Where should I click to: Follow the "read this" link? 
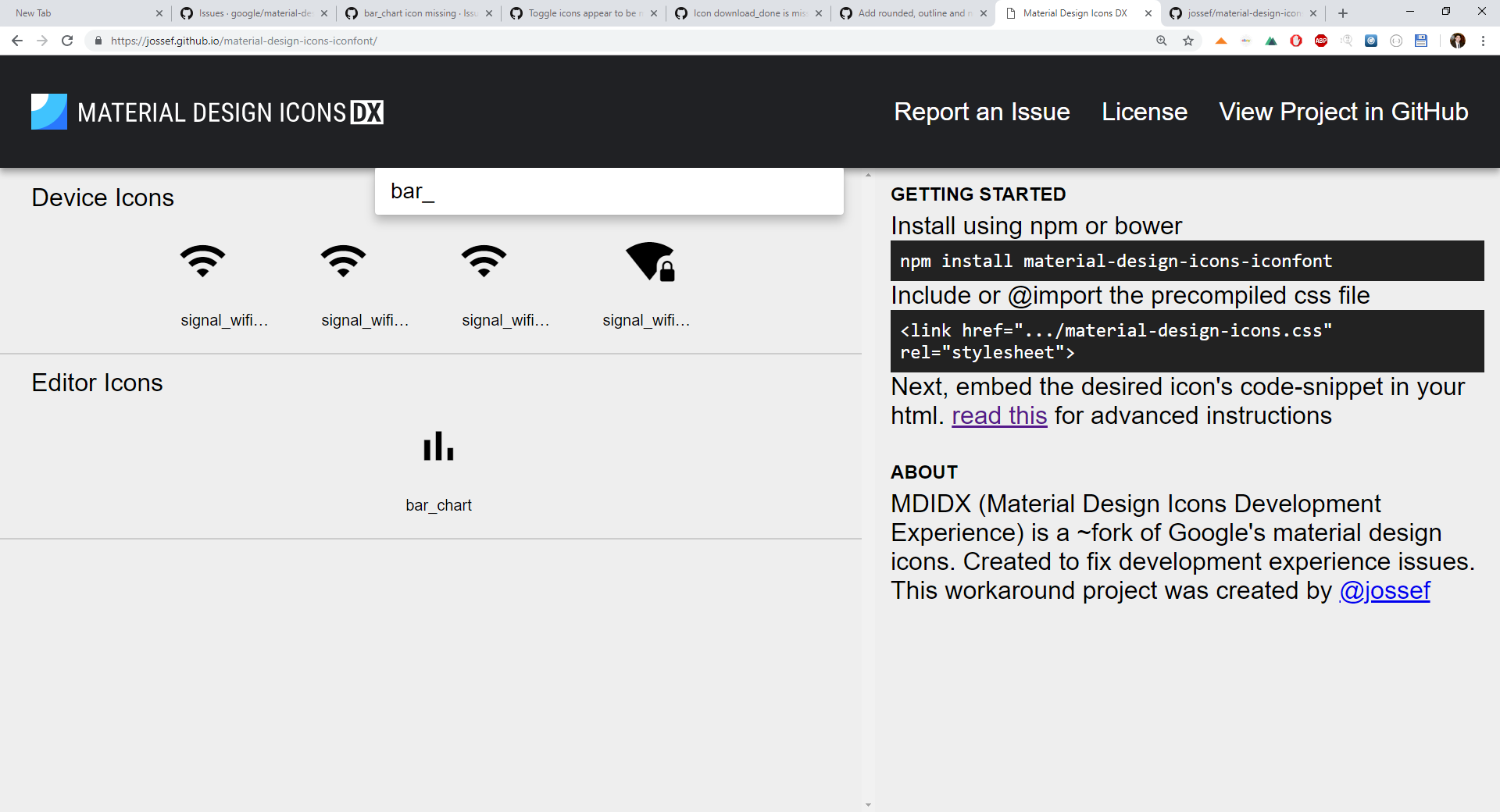coord(999,415)
